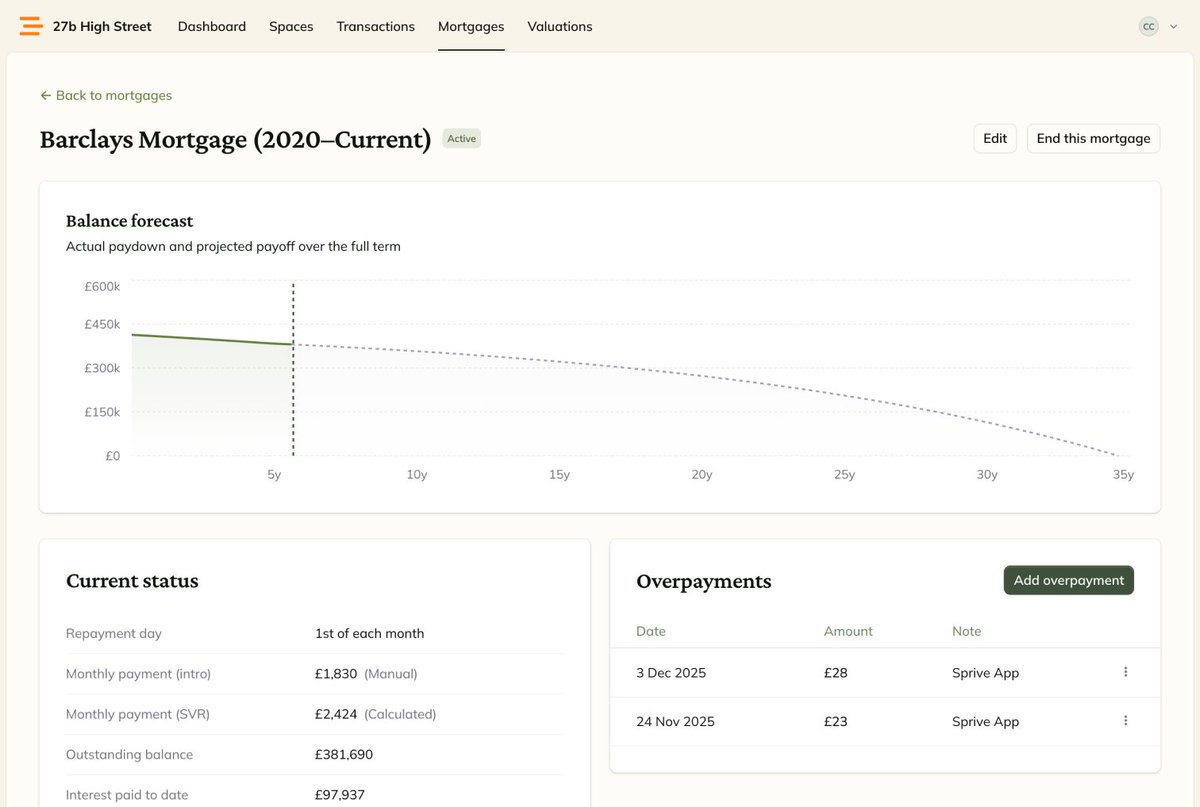Select the 3 Dec 2025 date cell
1200x807 pixels.
pos(671,673)
